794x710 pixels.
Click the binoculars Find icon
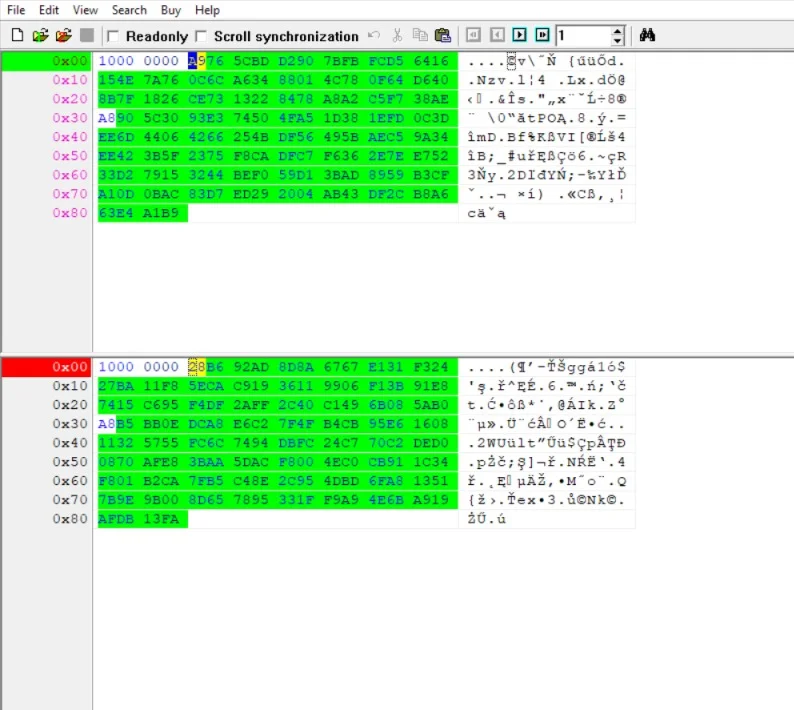[x=647, y=36]
